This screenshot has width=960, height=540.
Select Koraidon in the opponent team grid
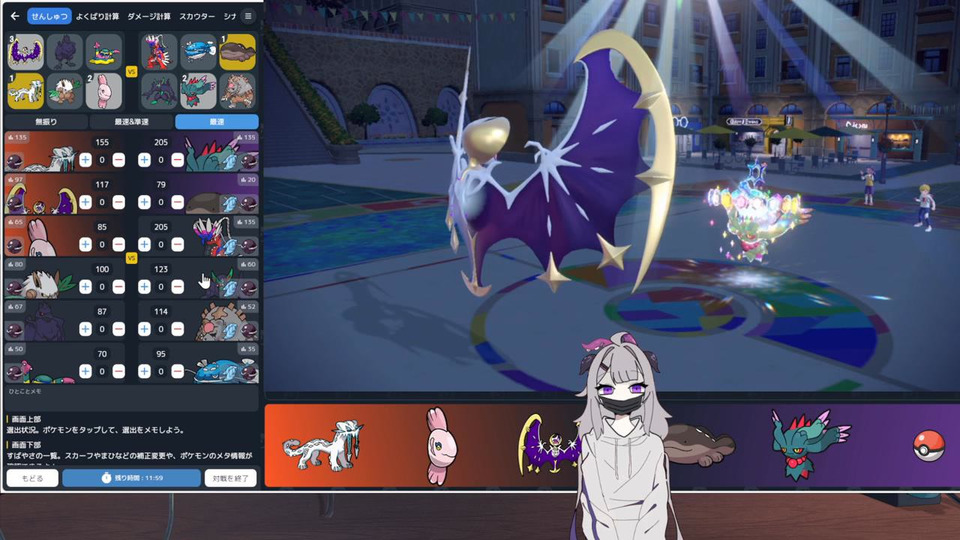tap(159, 51)
